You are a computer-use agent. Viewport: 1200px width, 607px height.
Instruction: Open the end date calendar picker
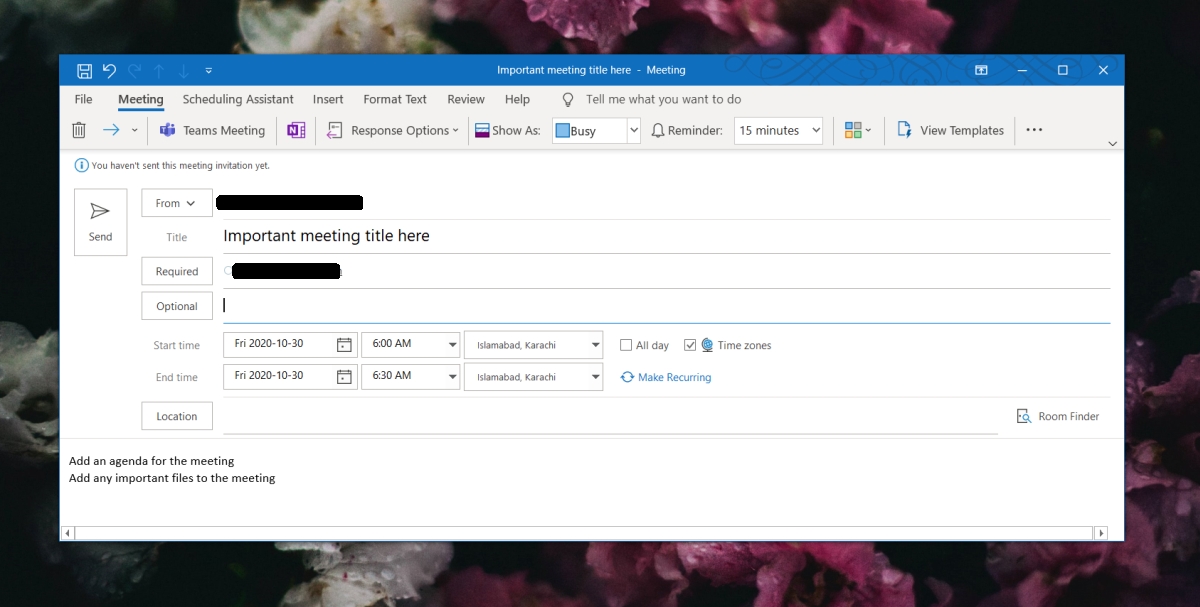point(344,377)
